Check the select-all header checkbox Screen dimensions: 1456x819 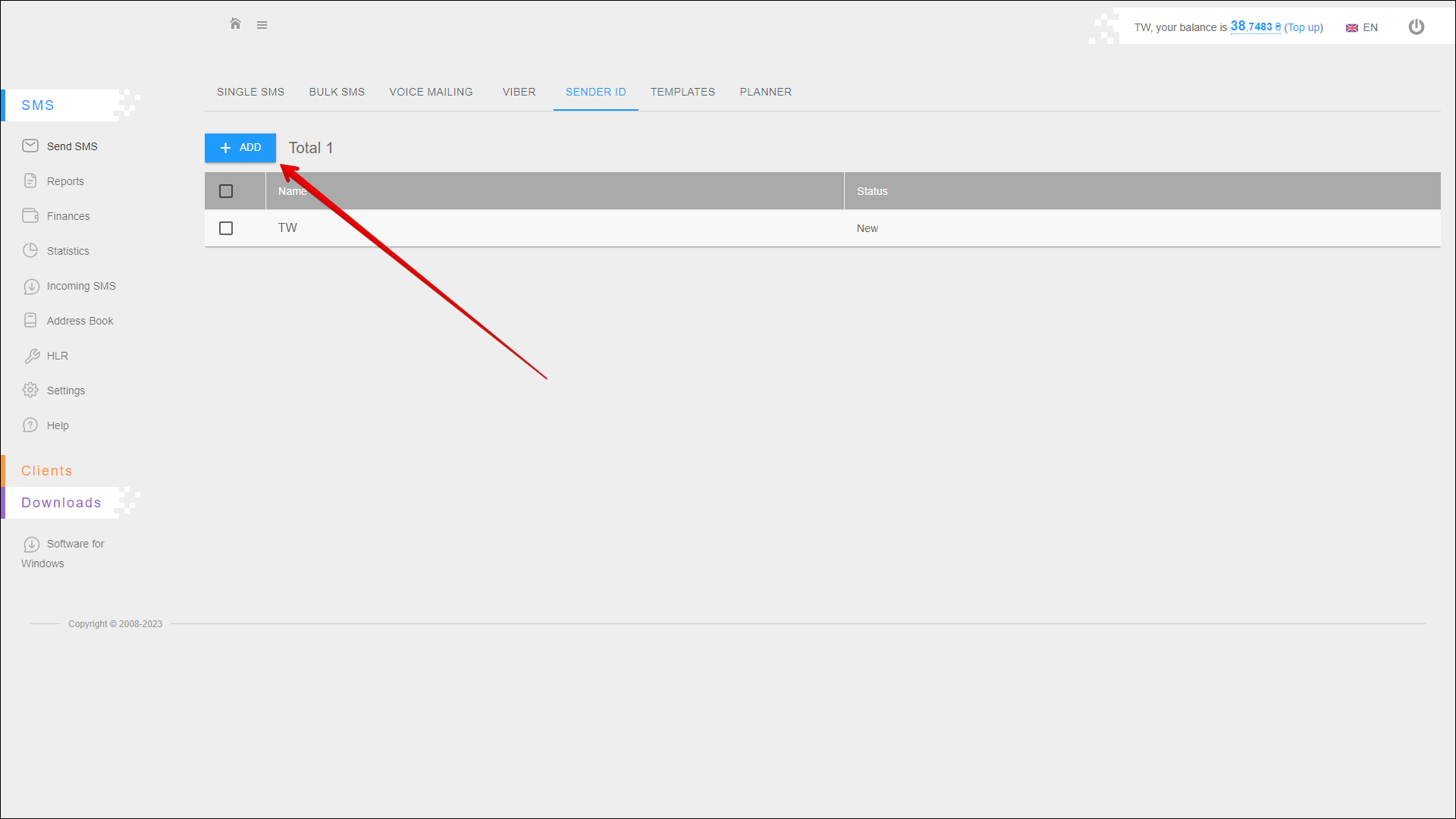(226, 191)
